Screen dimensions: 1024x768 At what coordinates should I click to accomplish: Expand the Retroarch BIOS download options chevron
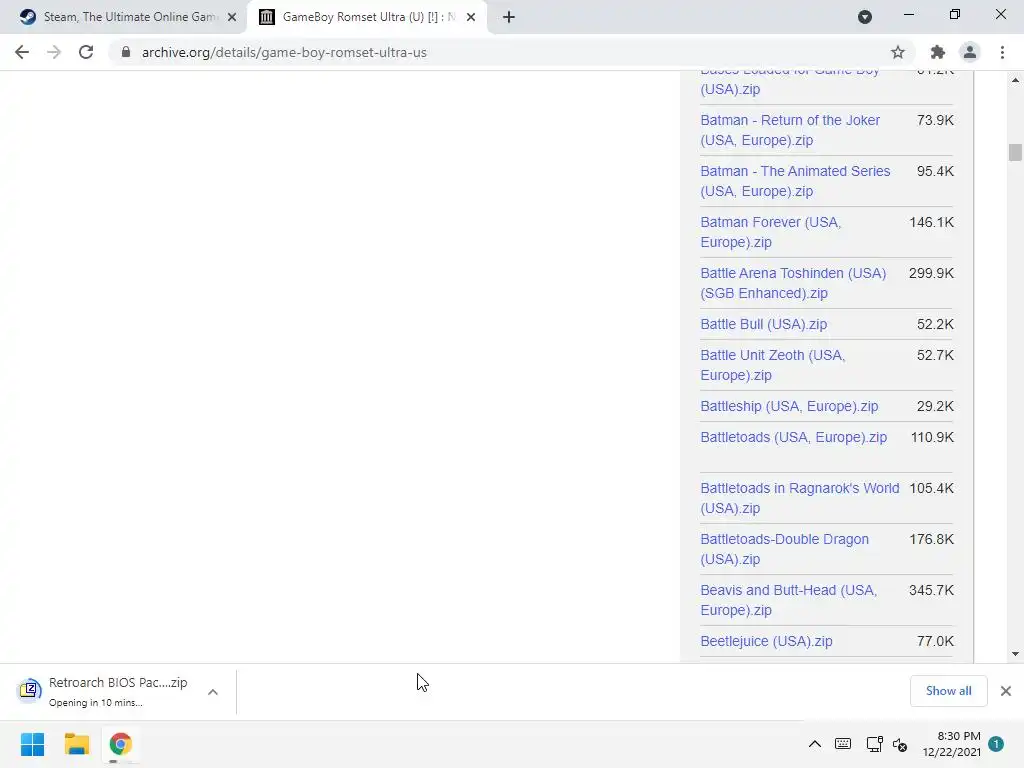click(213, 692)
